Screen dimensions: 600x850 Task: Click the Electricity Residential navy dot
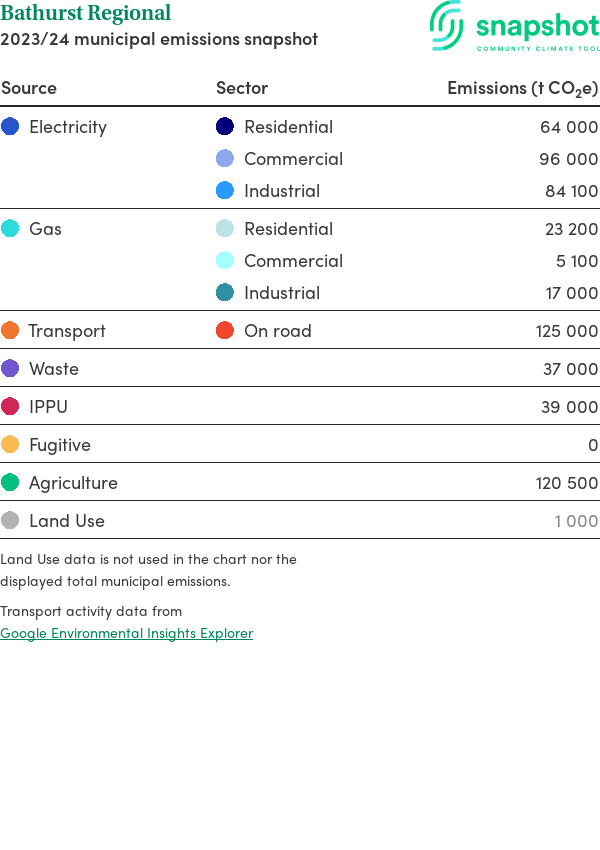click(x=225, y=127)
